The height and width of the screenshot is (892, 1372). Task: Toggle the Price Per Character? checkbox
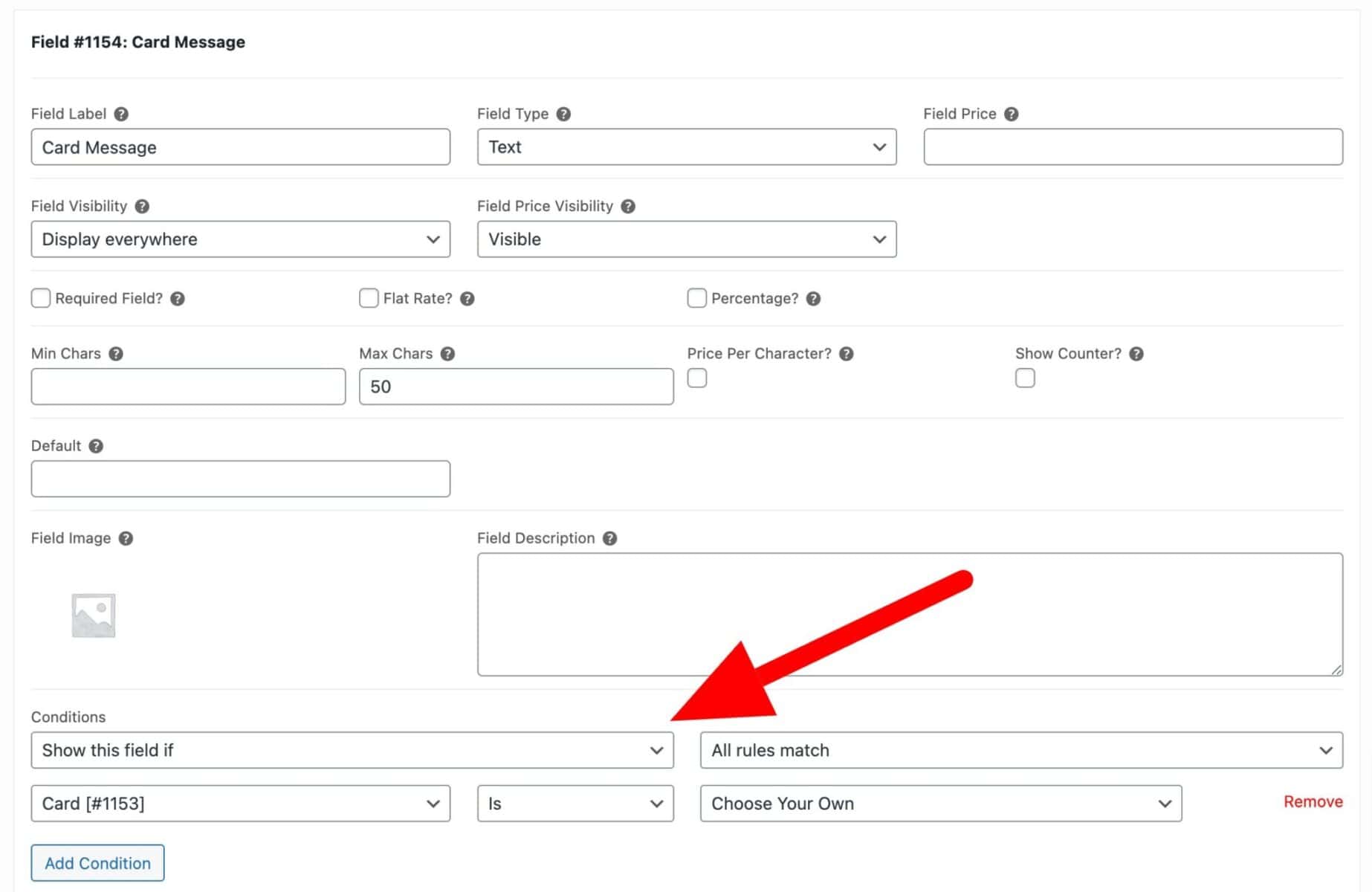[696, 378]
